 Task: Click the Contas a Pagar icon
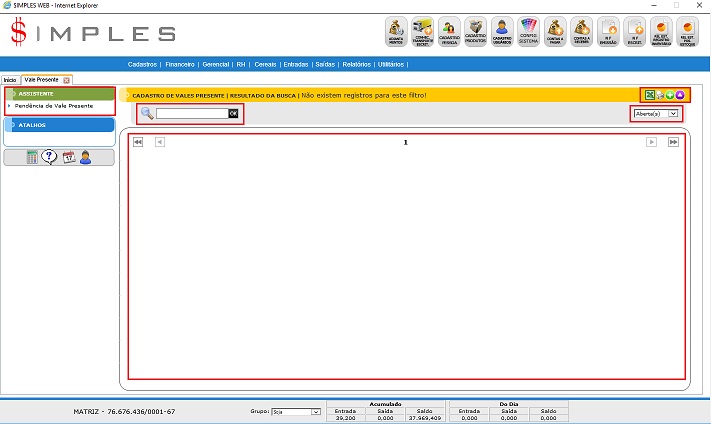555,32
